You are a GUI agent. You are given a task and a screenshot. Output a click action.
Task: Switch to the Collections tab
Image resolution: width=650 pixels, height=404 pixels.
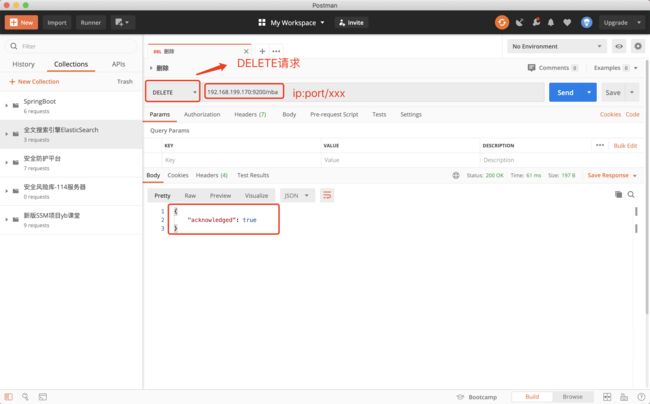click(71, 64)
